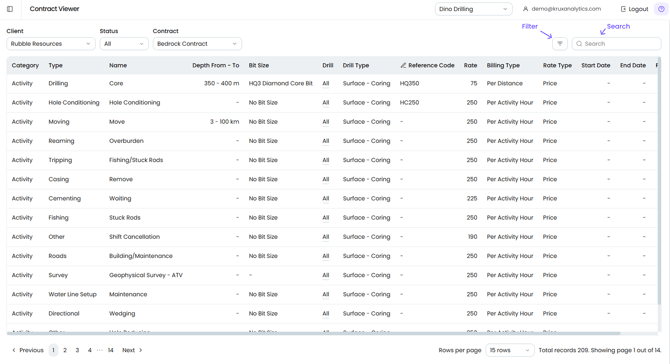
Task: Click the Drill Type column header
Action: tap(356, 65)
